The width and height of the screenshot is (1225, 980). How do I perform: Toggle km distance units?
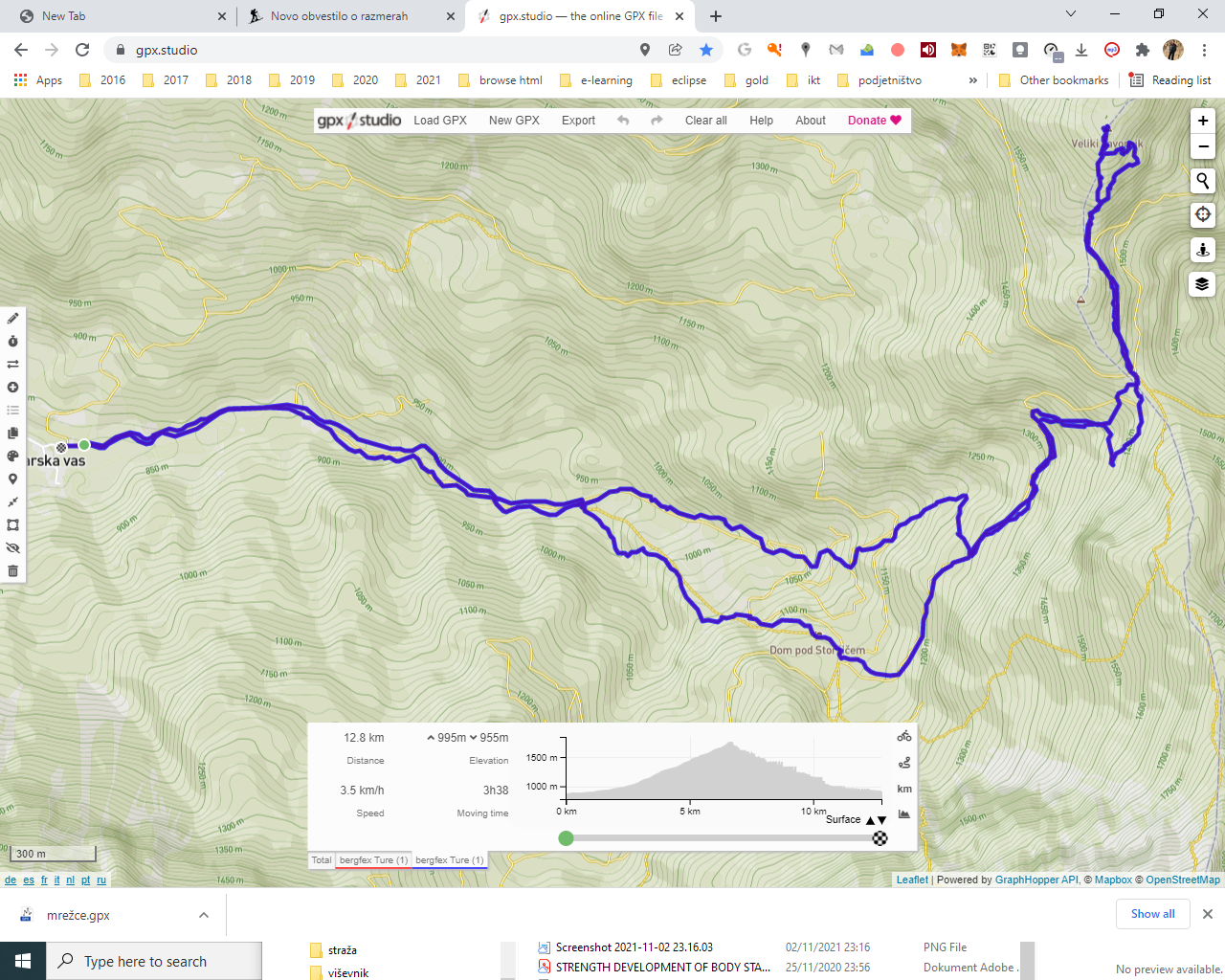pos(903,789)
